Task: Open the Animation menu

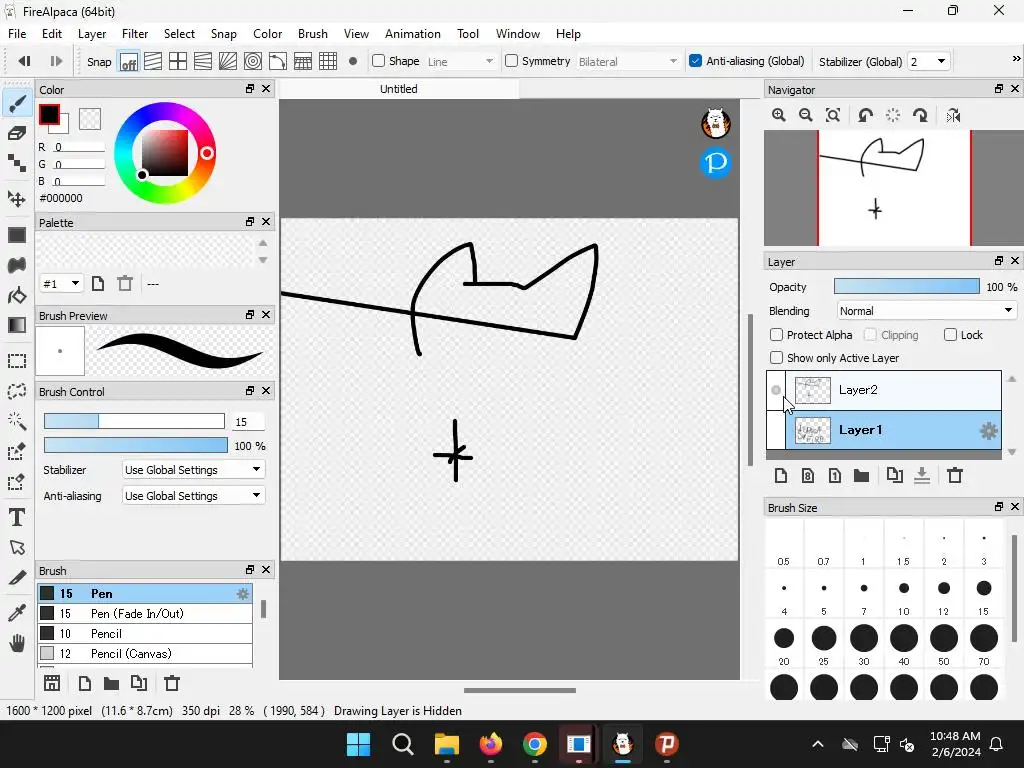Action: pos(413,34)
